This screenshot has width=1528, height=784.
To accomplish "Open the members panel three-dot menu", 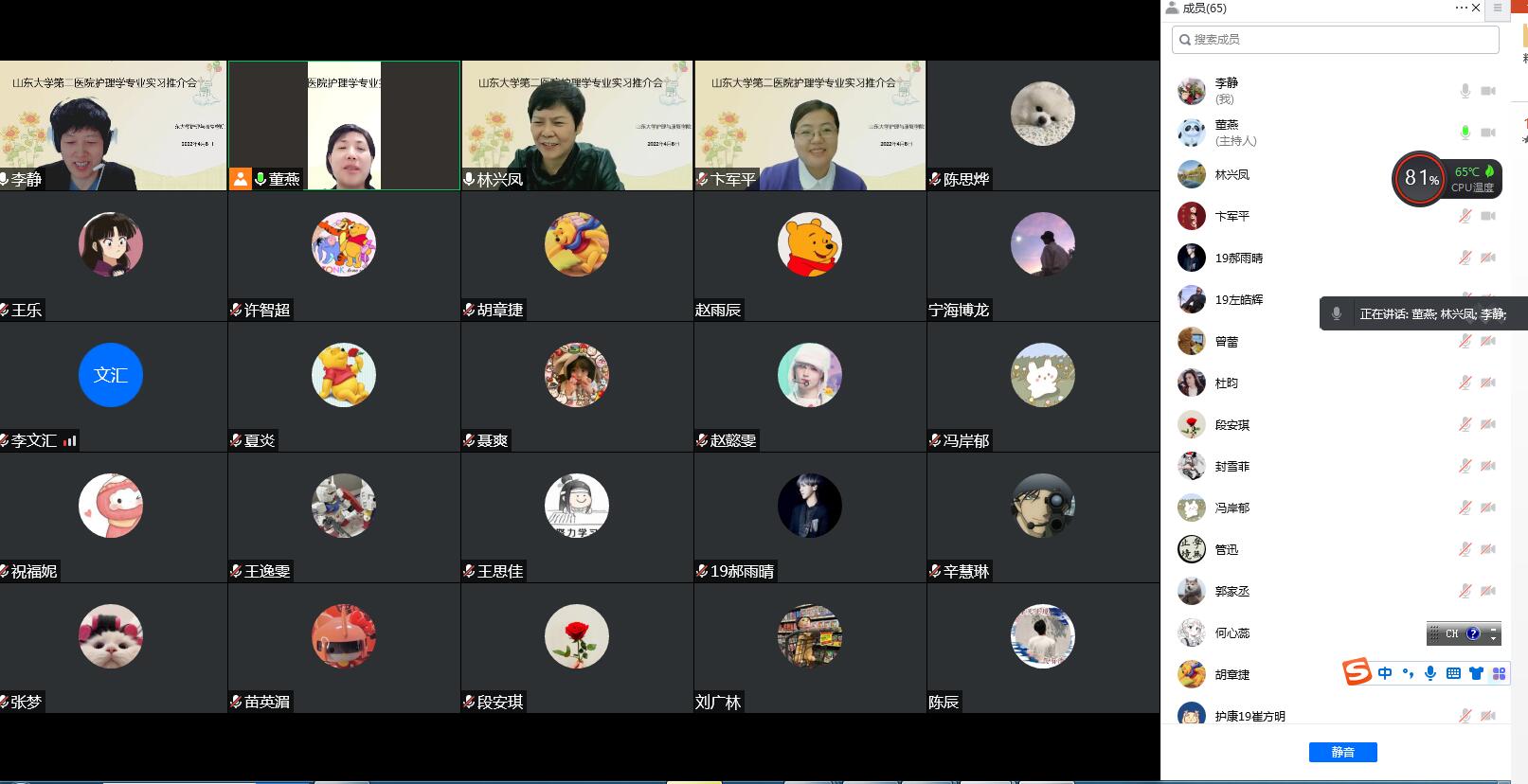I will 1461,8.
